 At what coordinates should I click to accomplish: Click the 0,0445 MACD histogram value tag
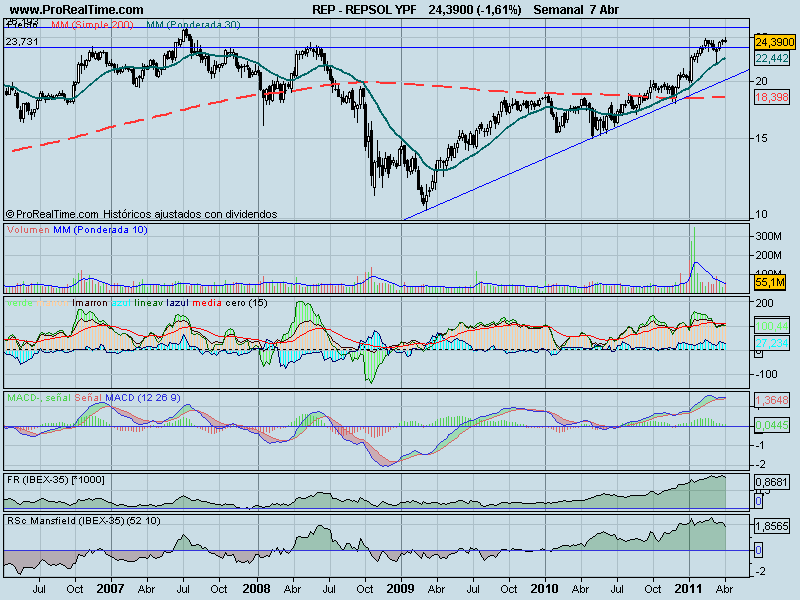tap(772, 424)
